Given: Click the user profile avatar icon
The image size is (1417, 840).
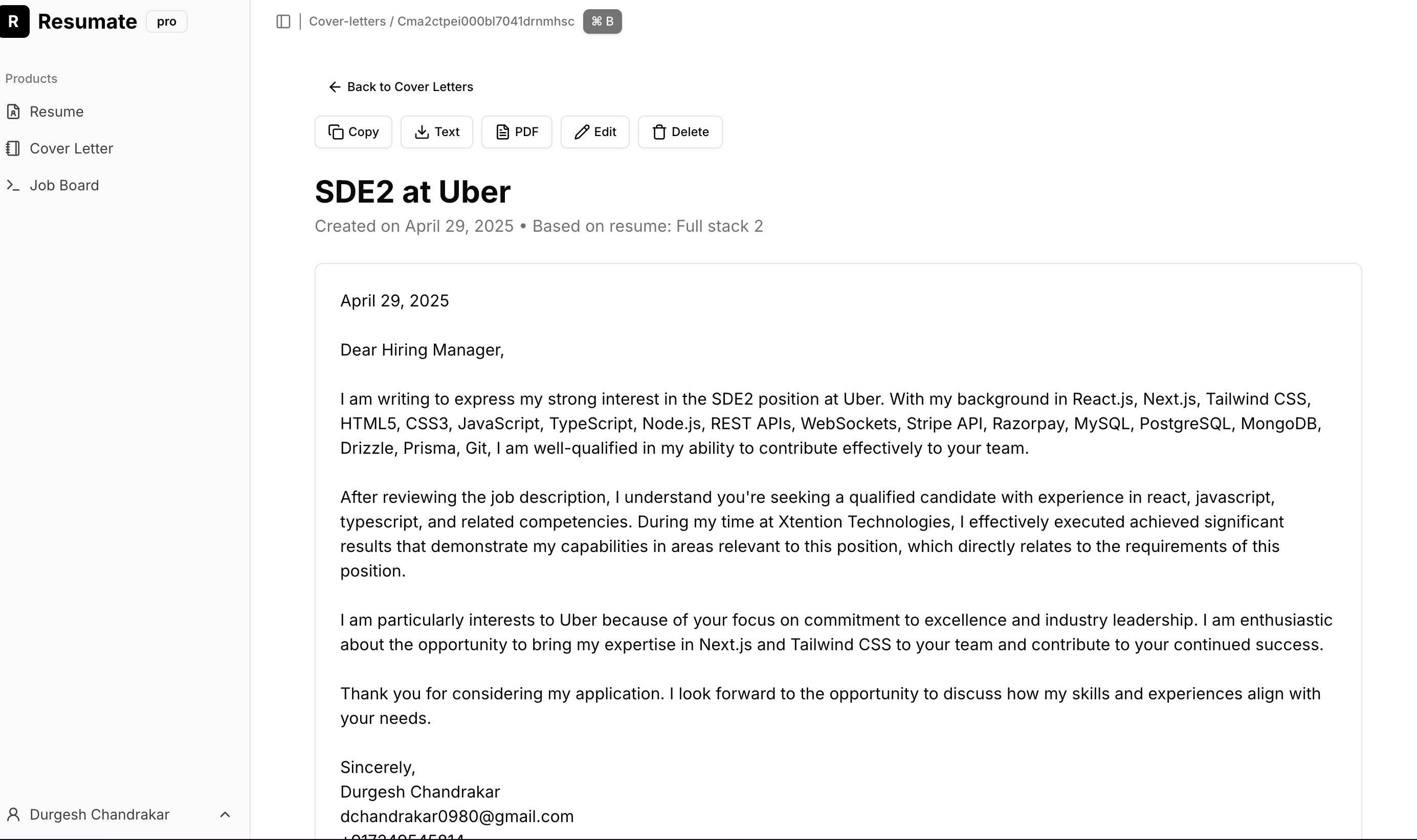Looking at the screenshot, I should coord(14,814).
